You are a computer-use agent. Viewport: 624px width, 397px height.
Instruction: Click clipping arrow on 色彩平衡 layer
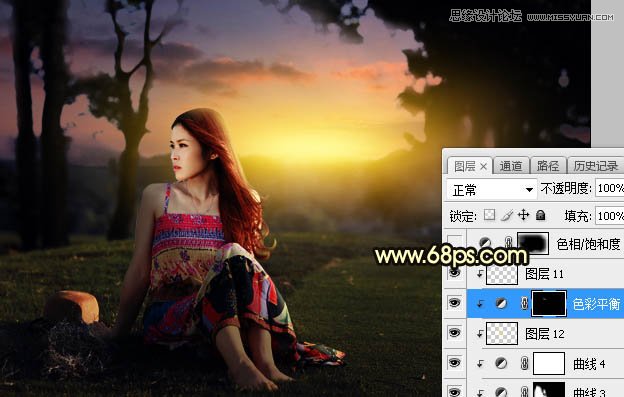tap(480, 304)
